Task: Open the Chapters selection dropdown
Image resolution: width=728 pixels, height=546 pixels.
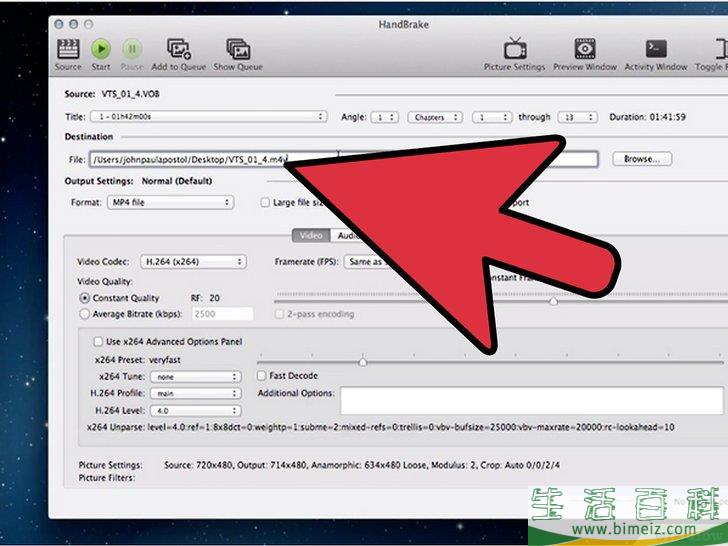Action: click(x=435, y=117)
